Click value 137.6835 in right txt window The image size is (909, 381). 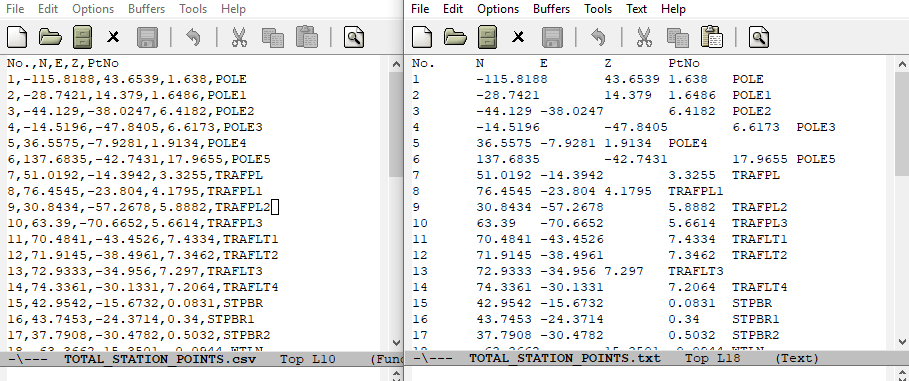click(x=508, y=159)
